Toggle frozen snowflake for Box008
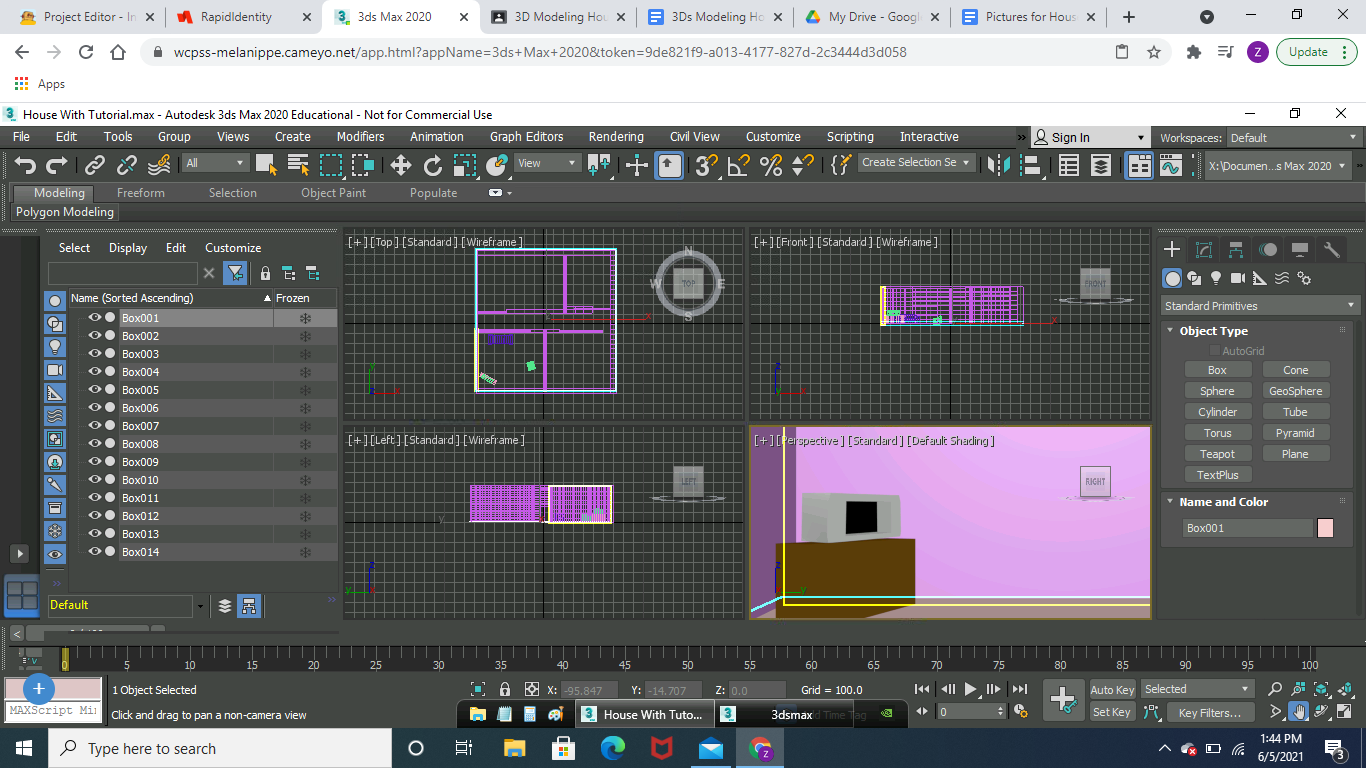 point(306,444)
